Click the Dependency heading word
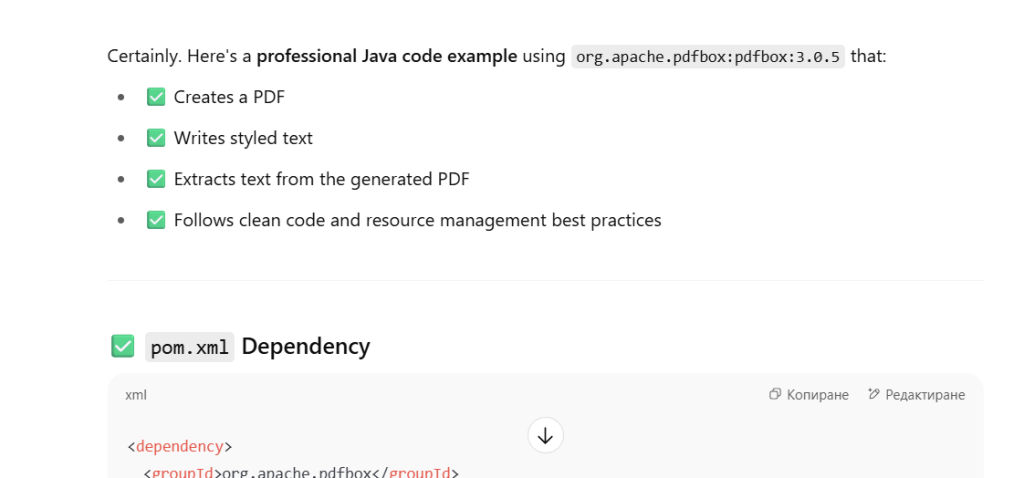The image size is (1024, 478). [306, 346]
